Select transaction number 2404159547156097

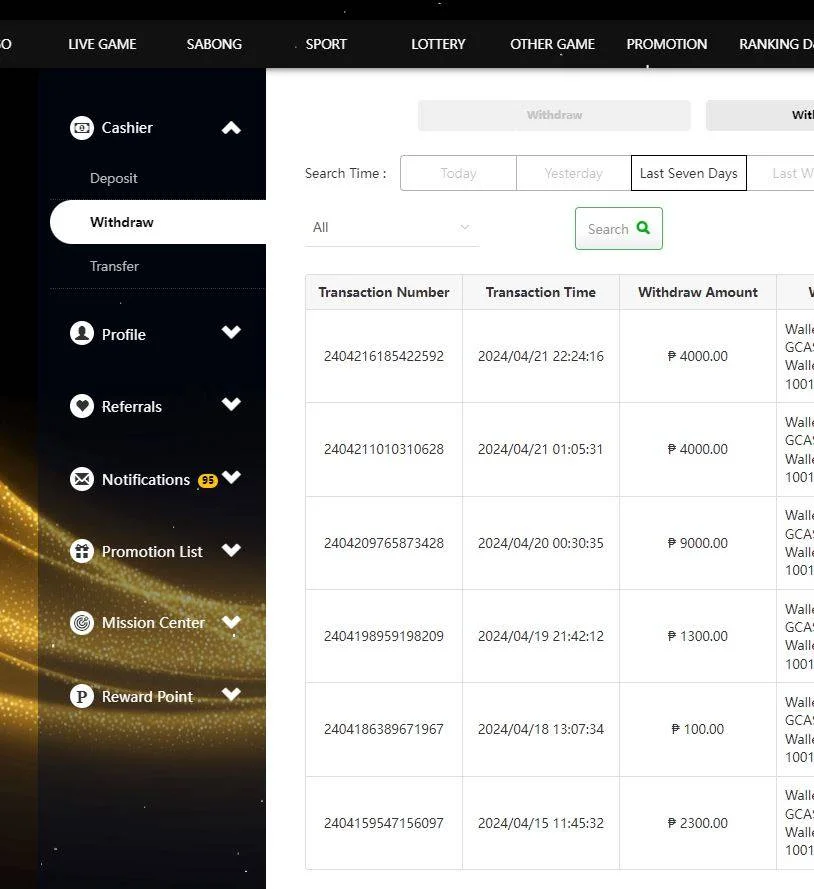pos(384,823)
